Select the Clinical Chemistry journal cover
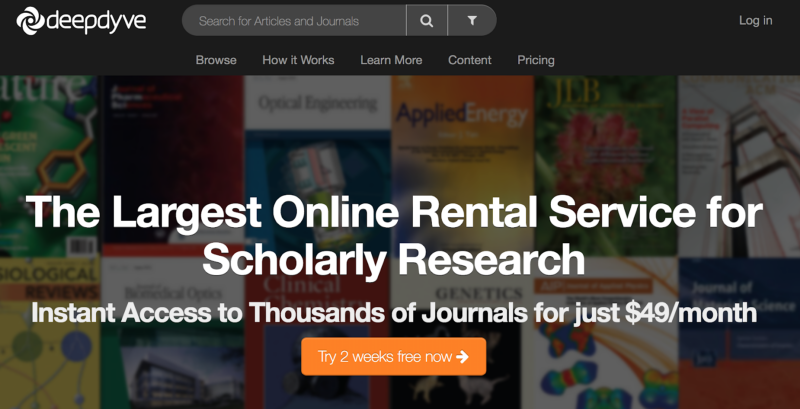The width and height of the screenshot is (800, 409). click(317, 333)
